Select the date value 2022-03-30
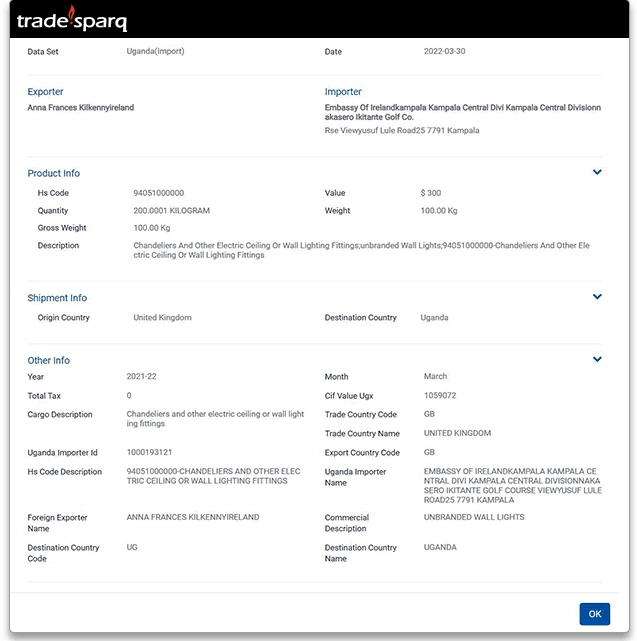Screen dimensions: 637x641 pyautogui.click(x=444, y=51)
